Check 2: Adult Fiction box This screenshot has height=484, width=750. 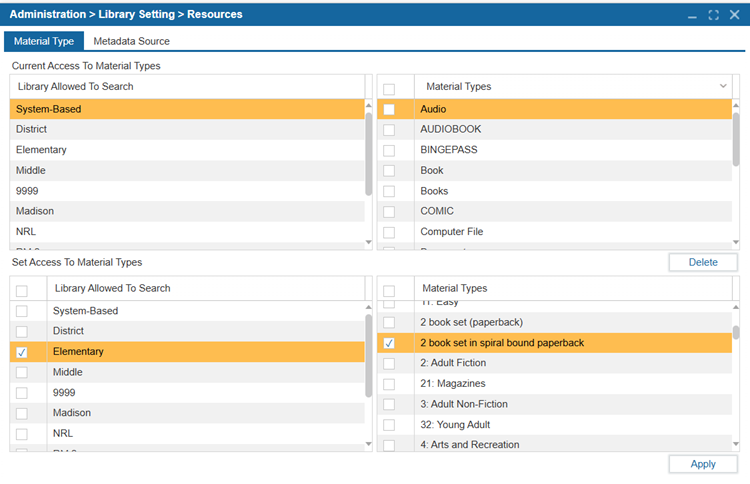[389, 363]
